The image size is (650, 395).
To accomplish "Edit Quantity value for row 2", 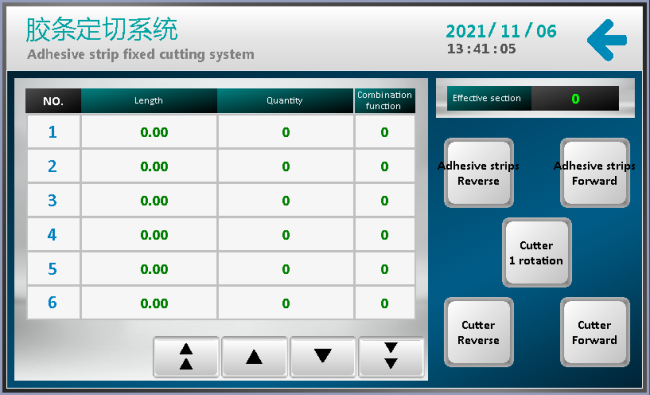I will (x=286, y=166).
